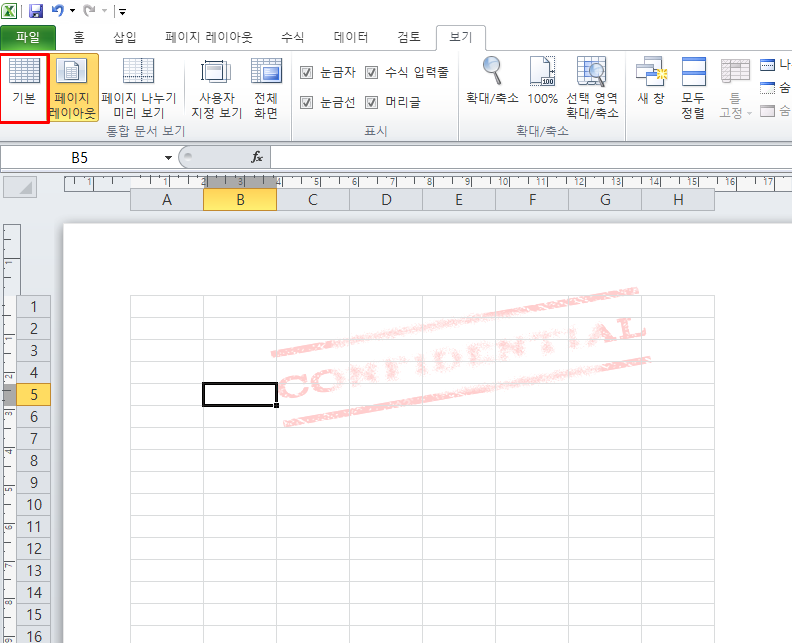Expand the Name Box dropdown arrow
The image size is (792, 643).
(x=168, y=158)
